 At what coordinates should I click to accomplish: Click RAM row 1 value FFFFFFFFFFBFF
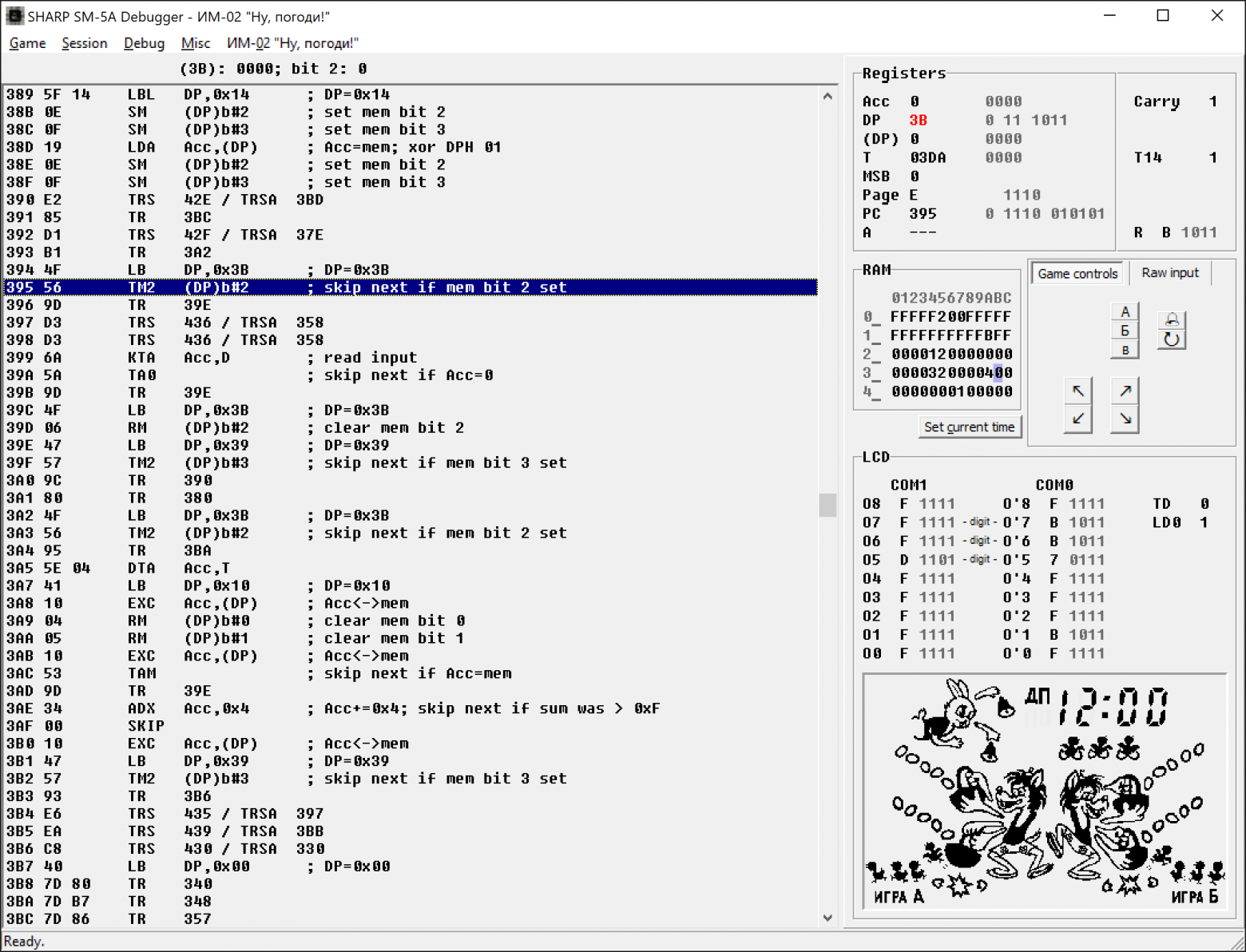(x=951, y=335)
